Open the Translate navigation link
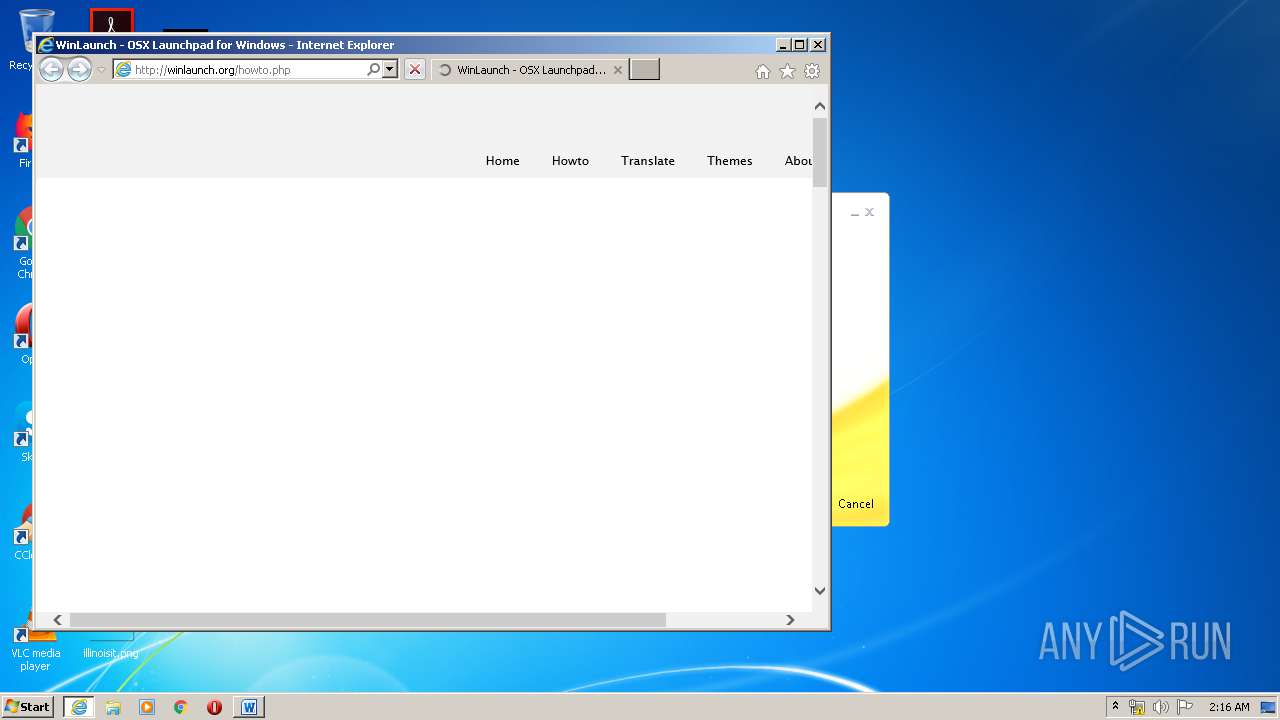This screenshot has height=720, width=1280. (648, 161)
